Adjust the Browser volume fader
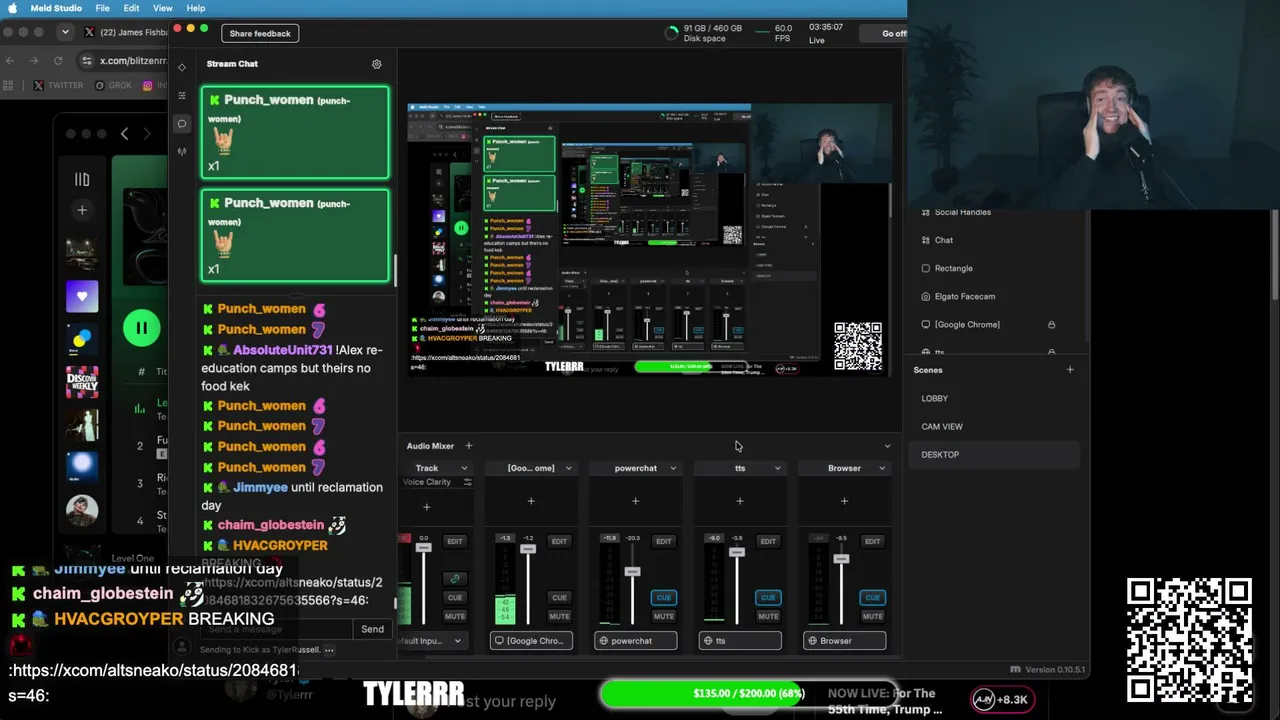Image resolution: width=1280 pixels, height=720 pixels. pyautogui.click(x=841, y=558)
